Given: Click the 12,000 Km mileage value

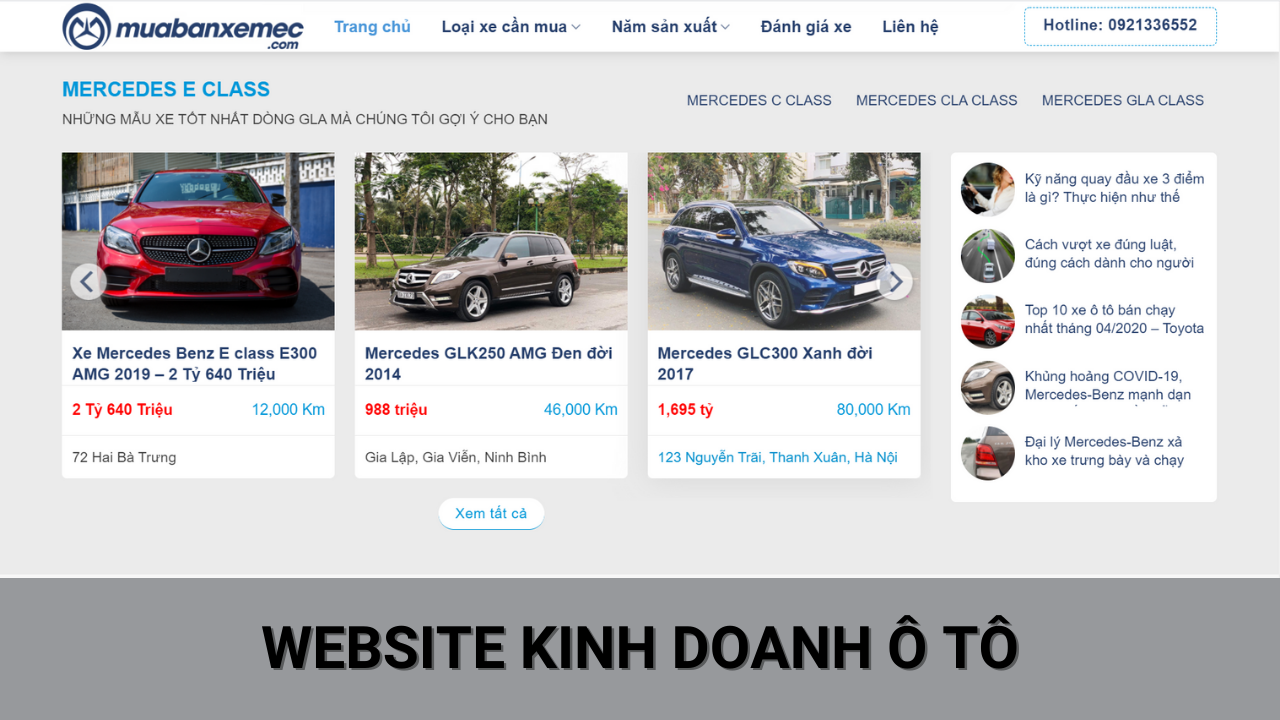Looking at the screenshot, I should coord(288,409).
